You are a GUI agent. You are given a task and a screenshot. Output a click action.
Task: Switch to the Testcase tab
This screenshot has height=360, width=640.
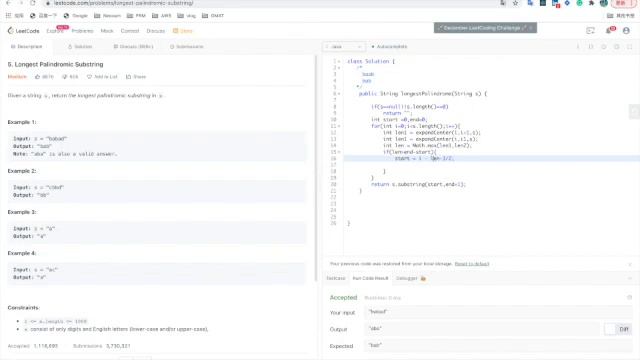coord(336,278)
